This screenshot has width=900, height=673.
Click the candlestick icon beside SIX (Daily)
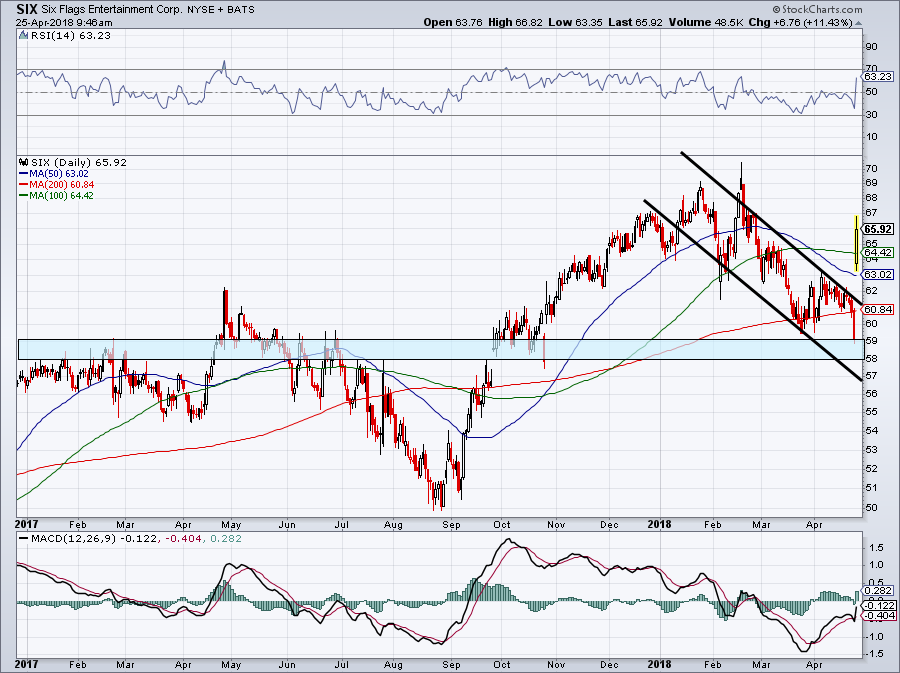click(x=24, y=162)
